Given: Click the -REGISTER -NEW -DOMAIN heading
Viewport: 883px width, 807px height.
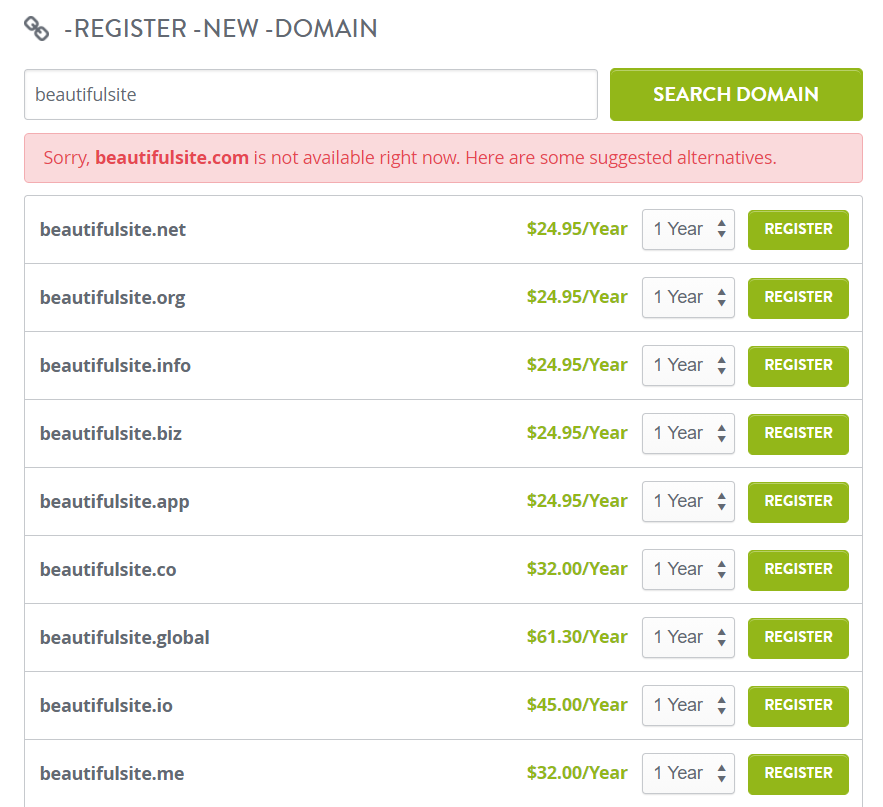Looking at the screenshot, I should click(221, 29).
